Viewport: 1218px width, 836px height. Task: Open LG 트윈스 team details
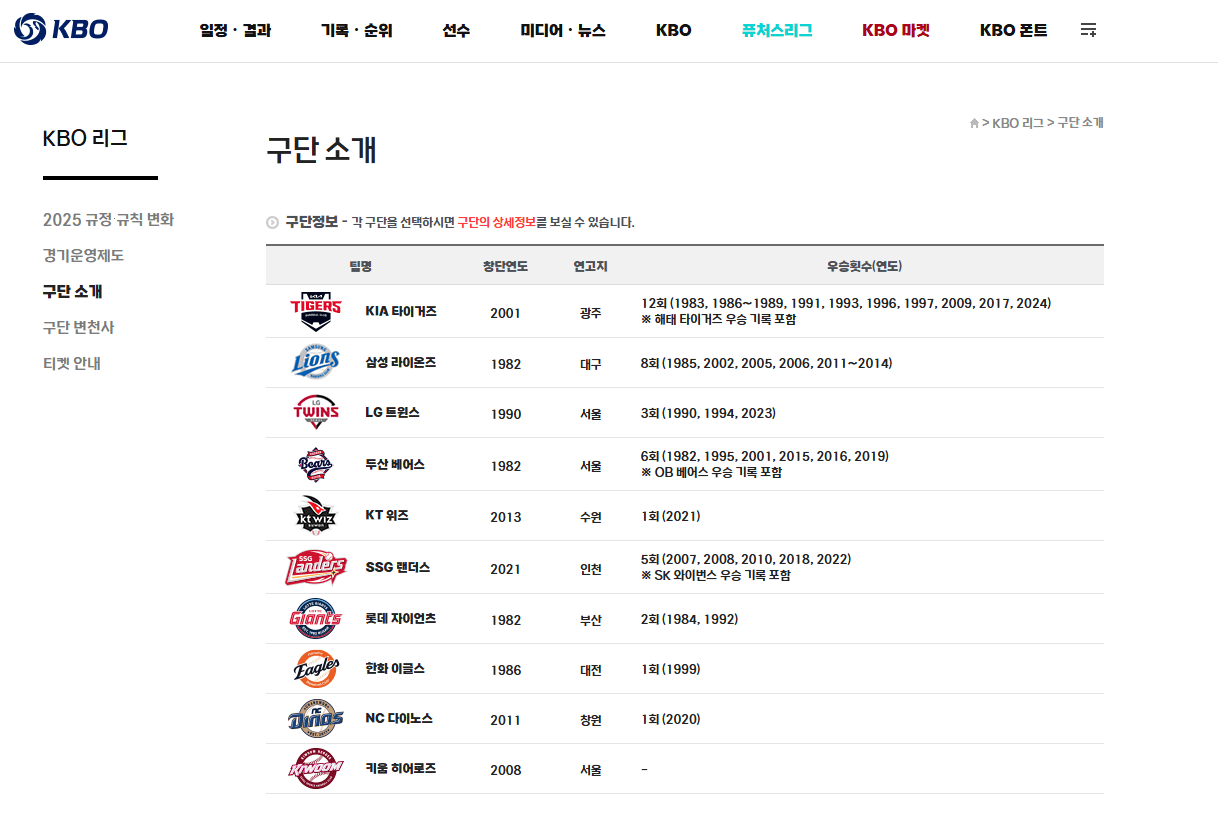pos(393,412)
